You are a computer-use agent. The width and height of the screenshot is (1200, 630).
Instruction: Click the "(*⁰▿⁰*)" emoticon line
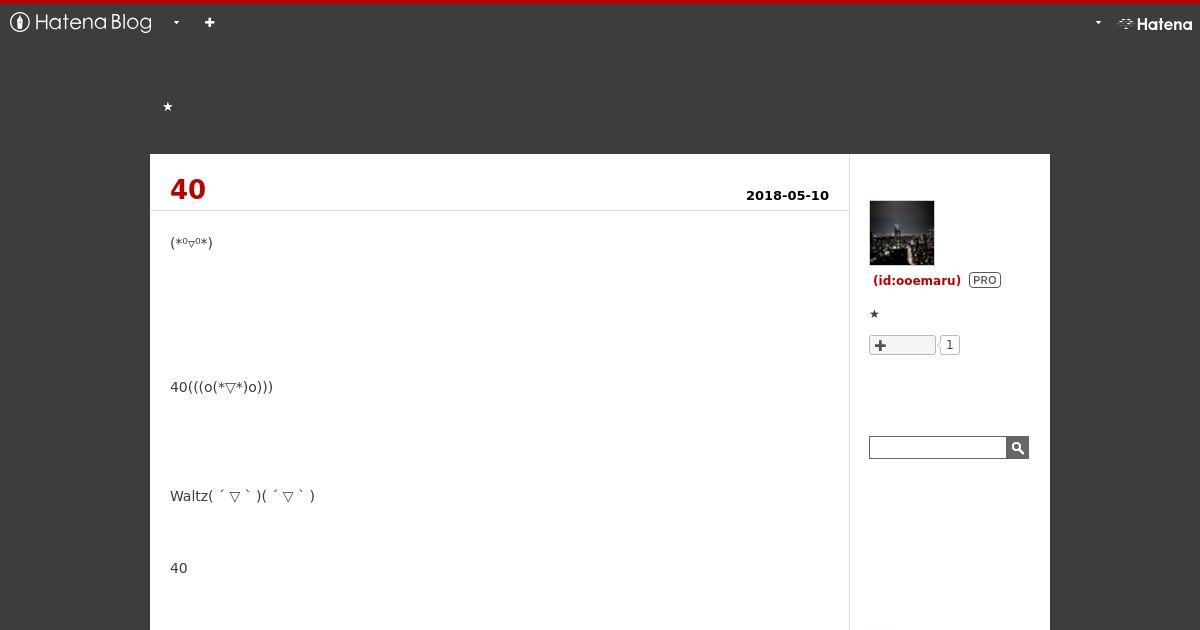pos(191,243)
